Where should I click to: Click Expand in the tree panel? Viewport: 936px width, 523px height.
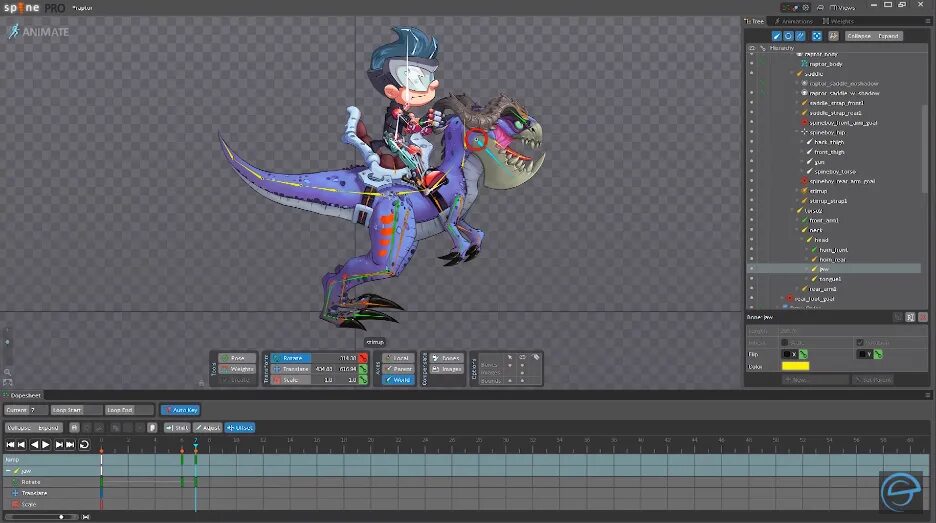[888, 36]
